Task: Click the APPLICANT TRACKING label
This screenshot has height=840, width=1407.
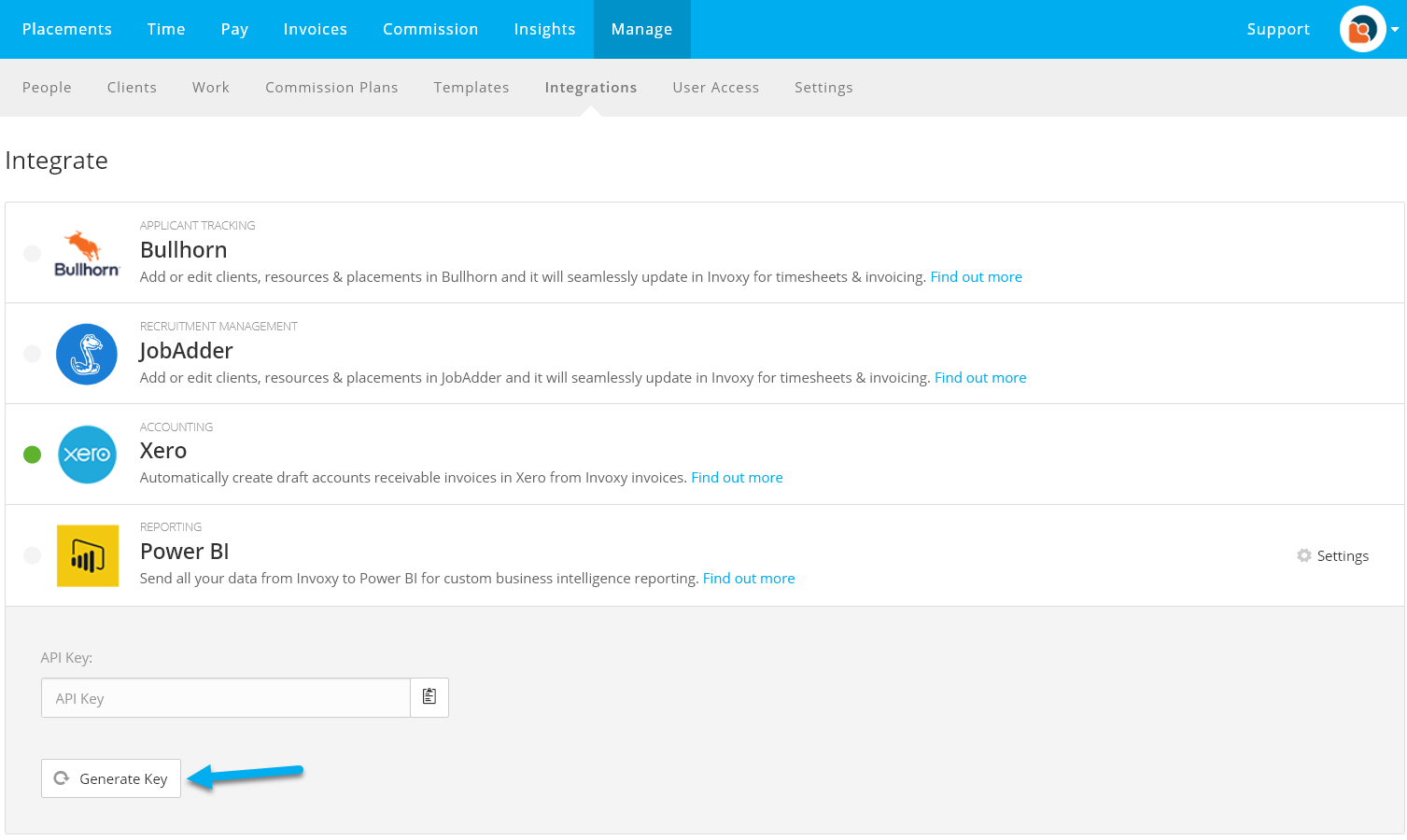Action: (198, 226)
